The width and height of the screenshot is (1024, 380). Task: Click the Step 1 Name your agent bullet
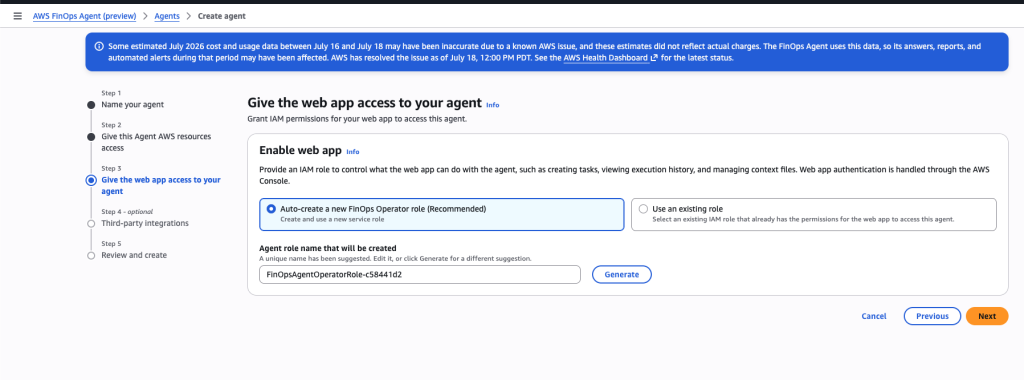(x=91, y=104)
